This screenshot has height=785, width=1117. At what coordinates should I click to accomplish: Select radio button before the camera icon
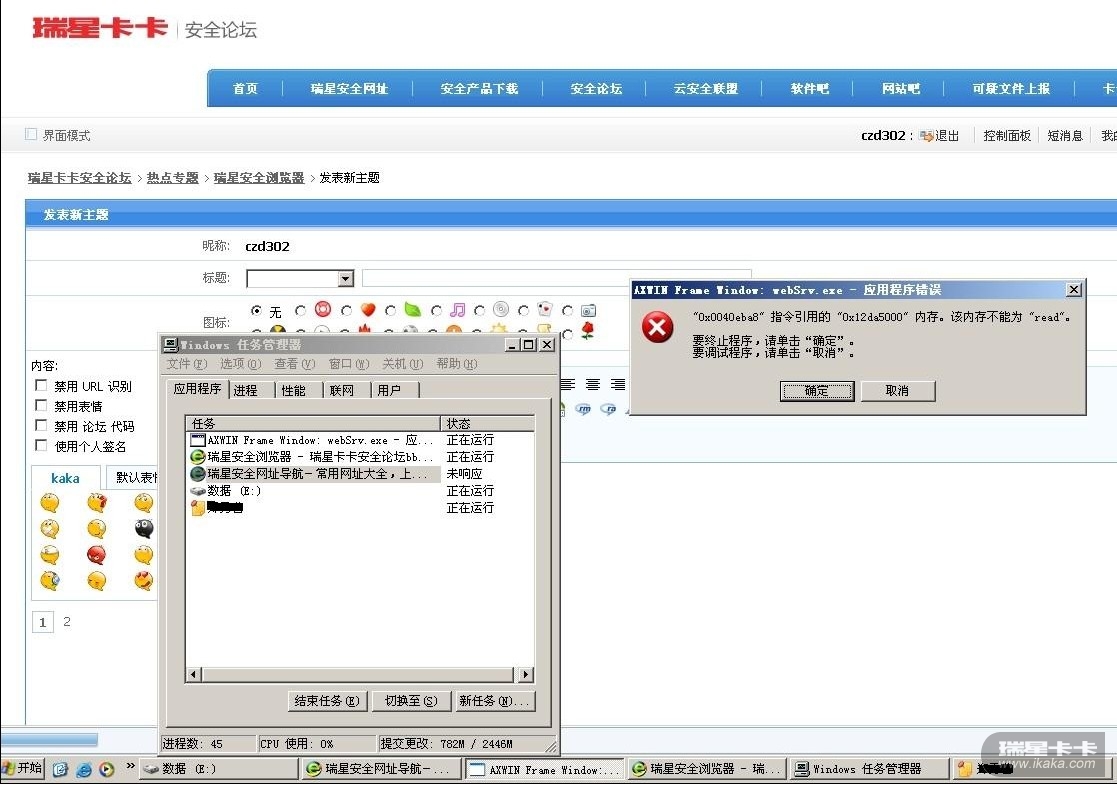[567, 311]
